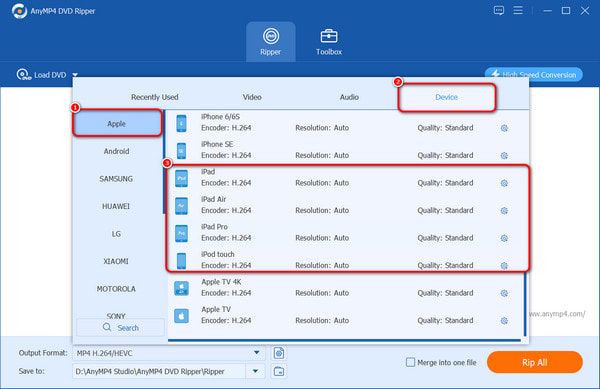Open settings gear for iPod touch profile
The width and height of the screenshot is (600, 389).
[x=504, y=266]
